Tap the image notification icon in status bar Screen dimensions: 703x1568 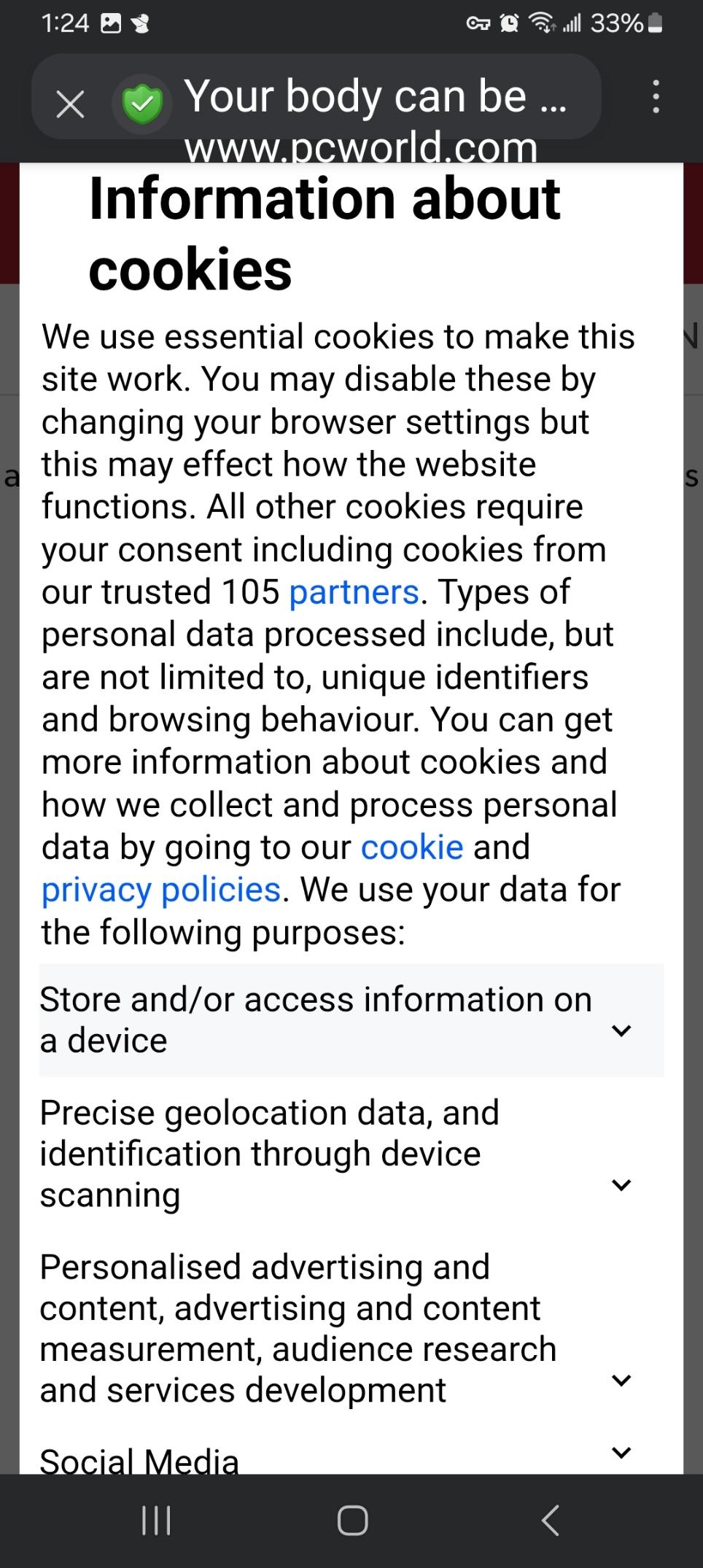pos(111,25)
